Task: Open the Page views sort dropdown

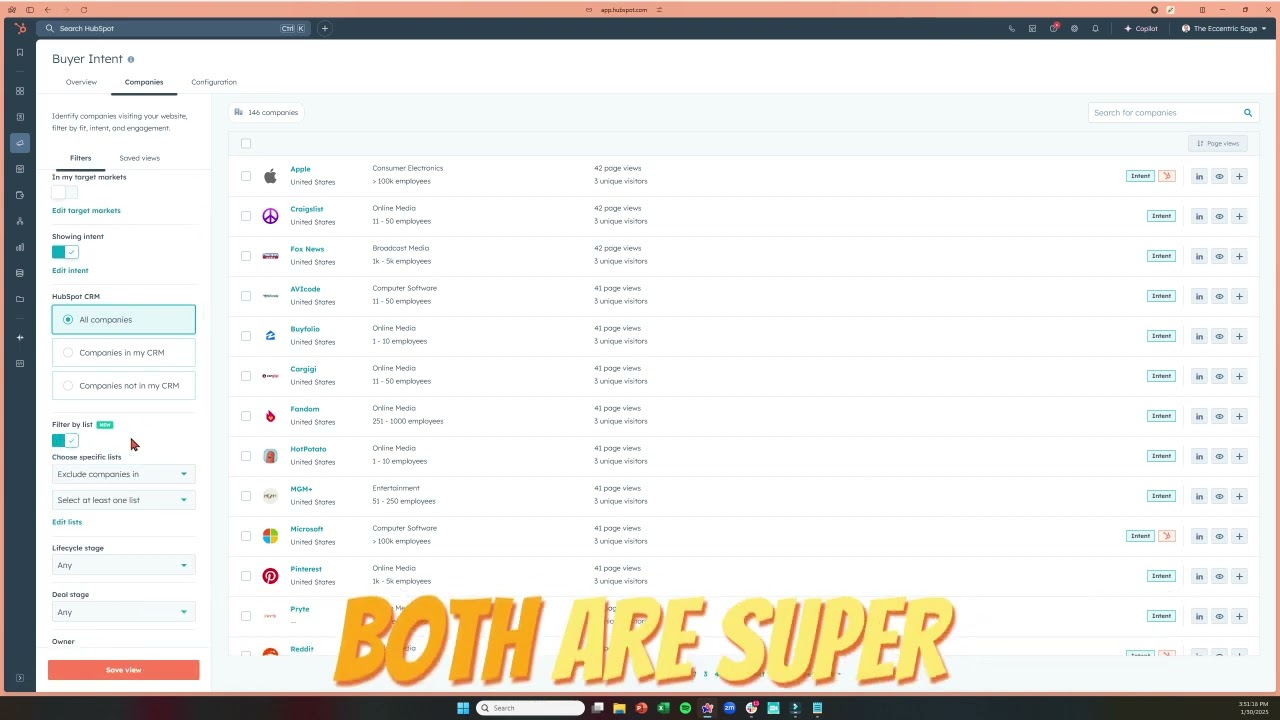Action: pos(1218,143)
